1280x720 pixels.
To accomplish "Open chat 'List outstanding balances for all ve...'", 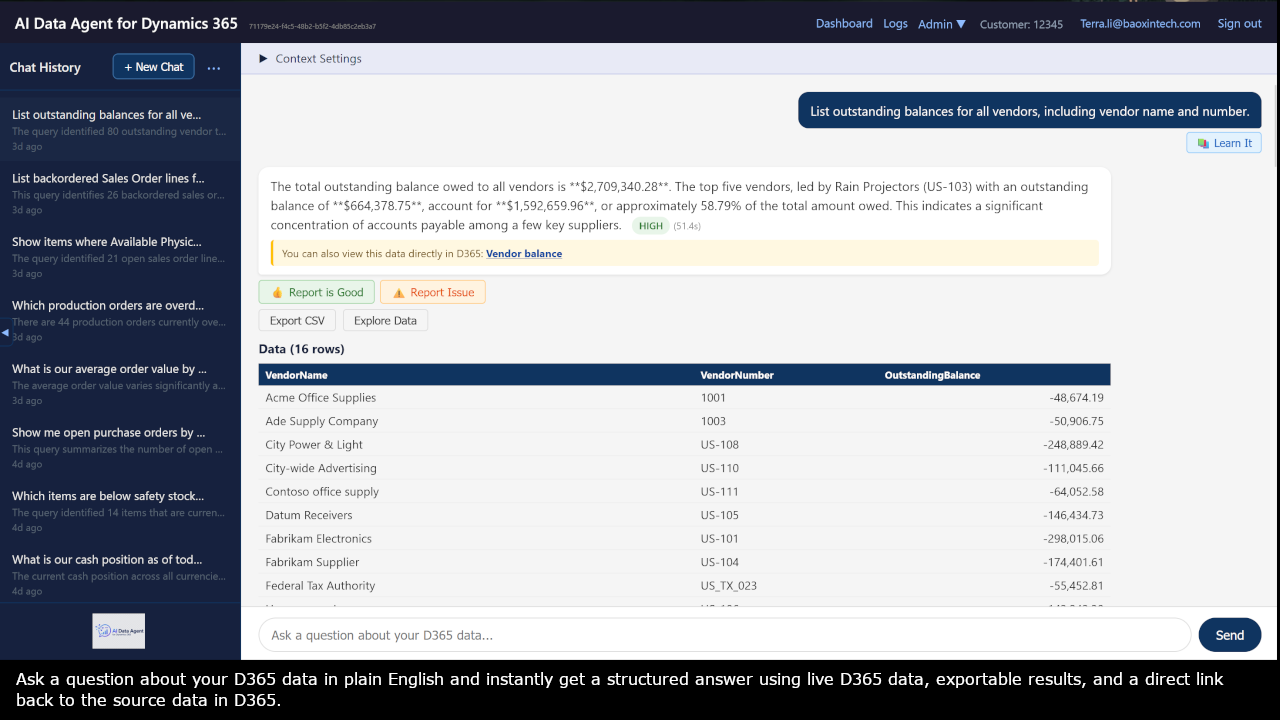I will click(x=120, y=130).
